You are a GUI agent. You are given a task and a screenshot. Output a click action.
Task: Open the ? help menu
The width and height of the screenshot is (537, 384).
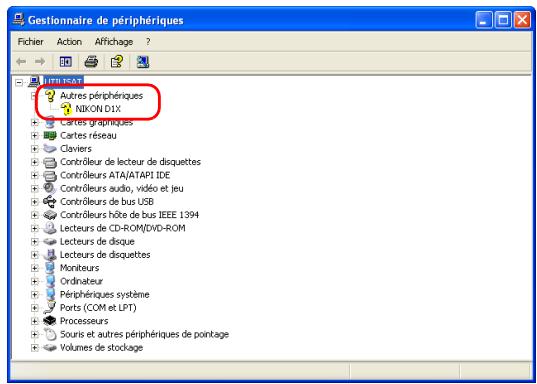click(x=148, y=42)
